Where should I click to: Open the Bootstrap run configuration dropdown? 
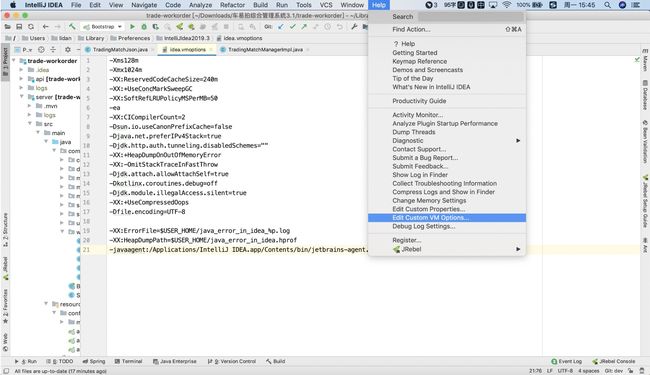[102, 27]
